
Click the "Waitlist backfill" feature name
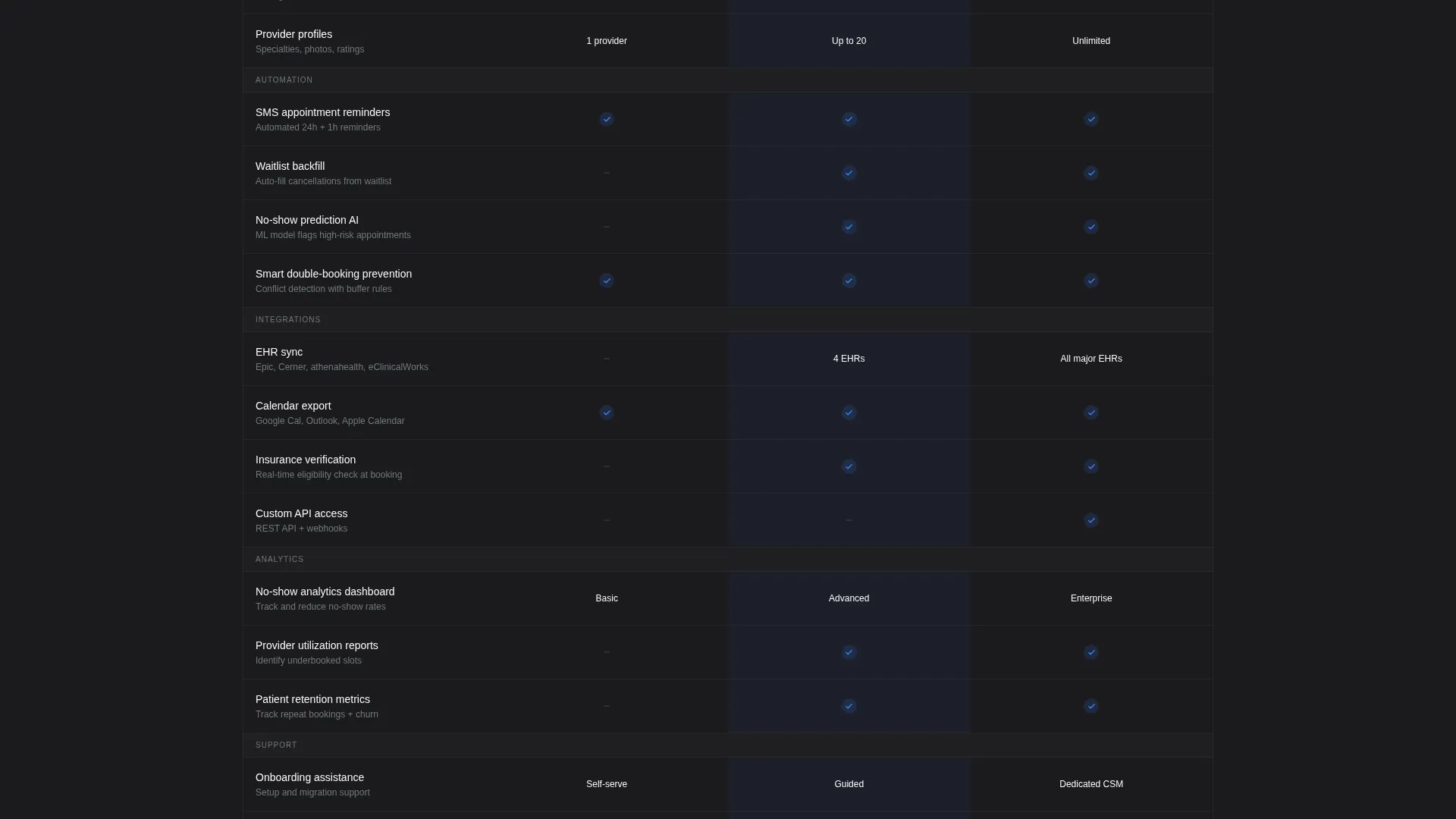(x=290, y=166)
